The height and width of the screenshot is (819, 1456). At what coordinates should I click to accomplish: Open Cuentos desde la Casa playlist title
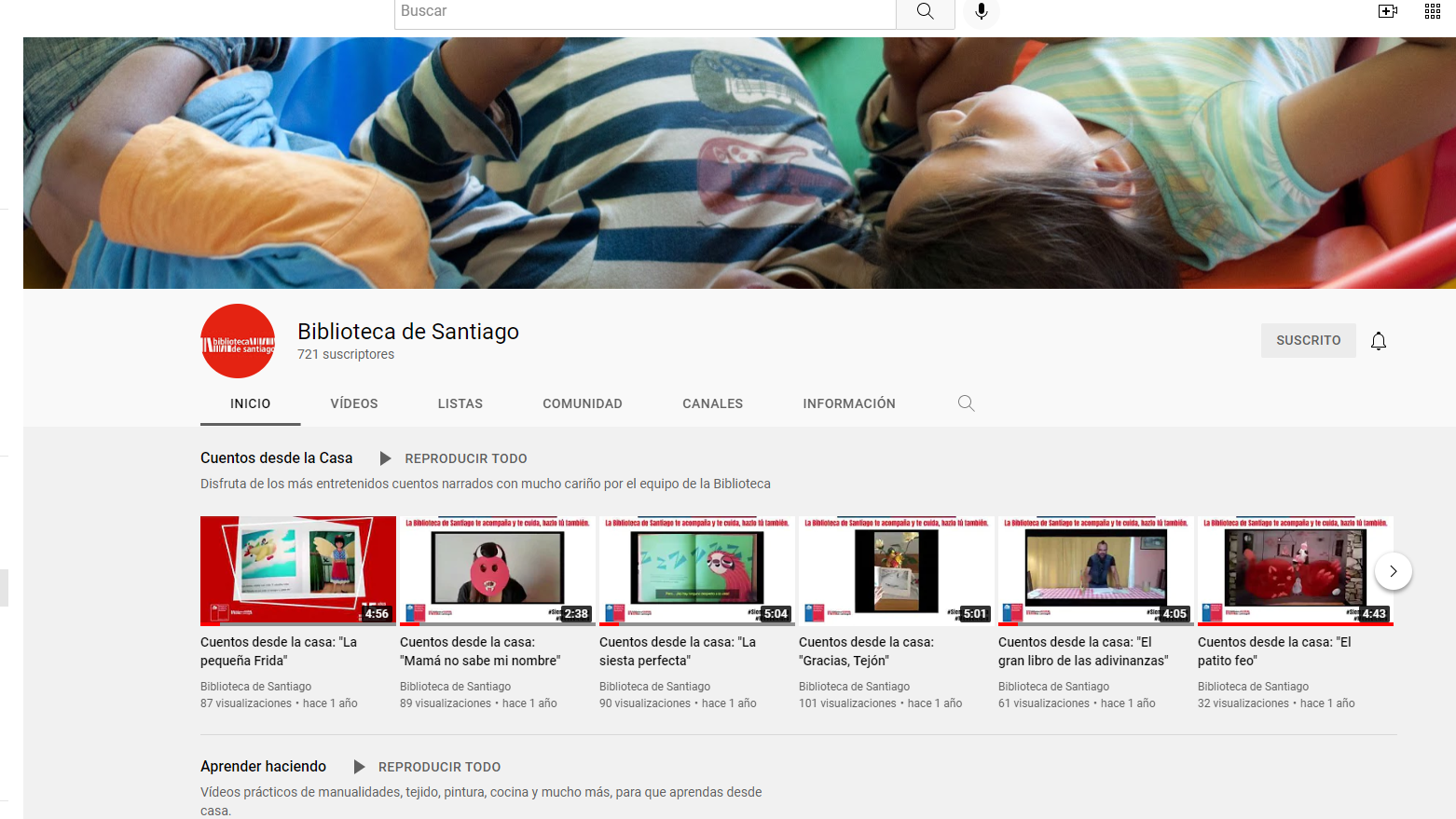point(277,458)
